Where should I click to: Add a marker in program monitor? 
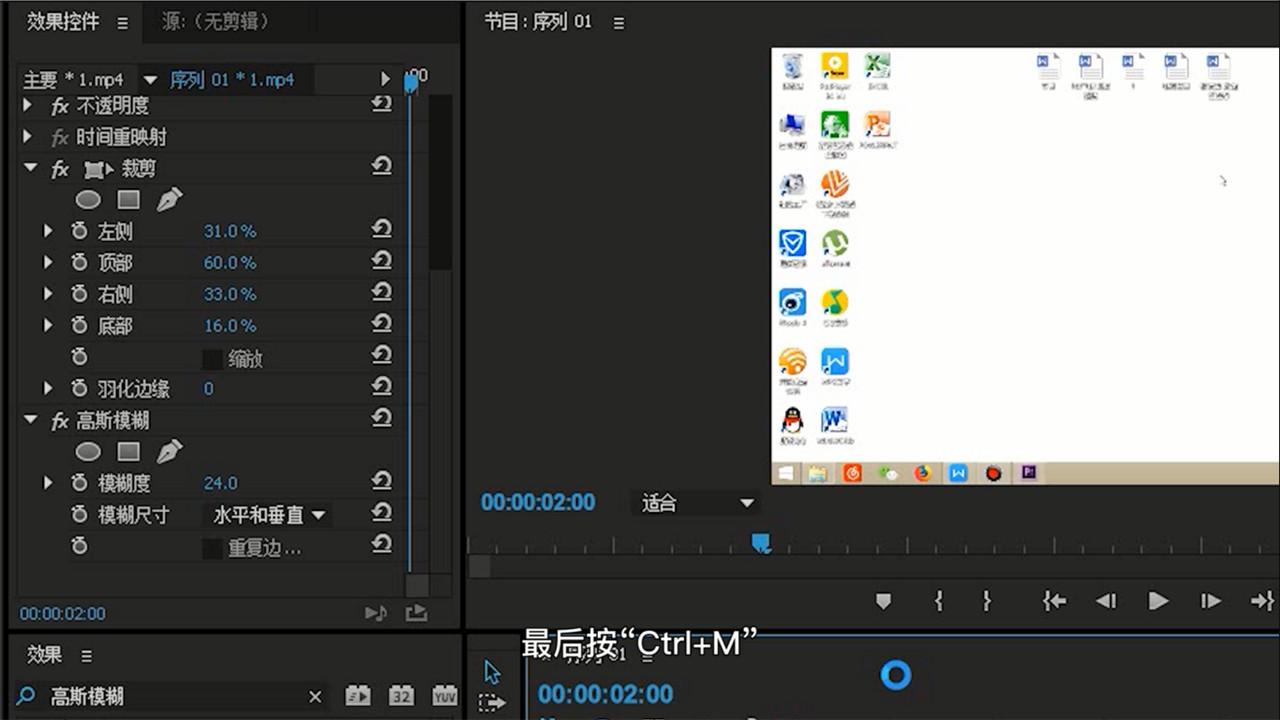pyautogui.click(x=883, y=601)
